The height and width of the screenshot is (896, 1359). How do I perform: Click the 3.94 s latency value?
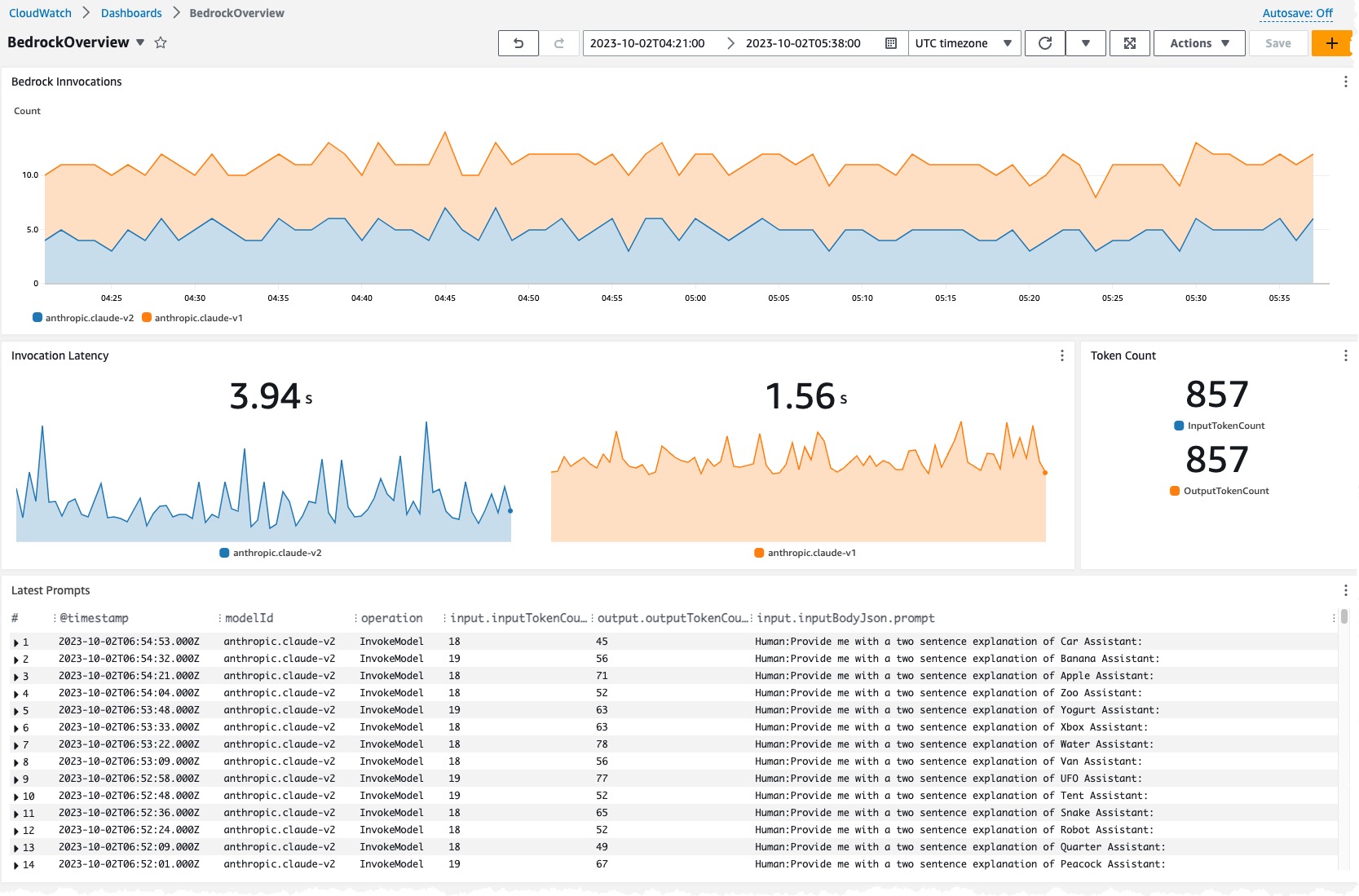[x=271, y=396]
